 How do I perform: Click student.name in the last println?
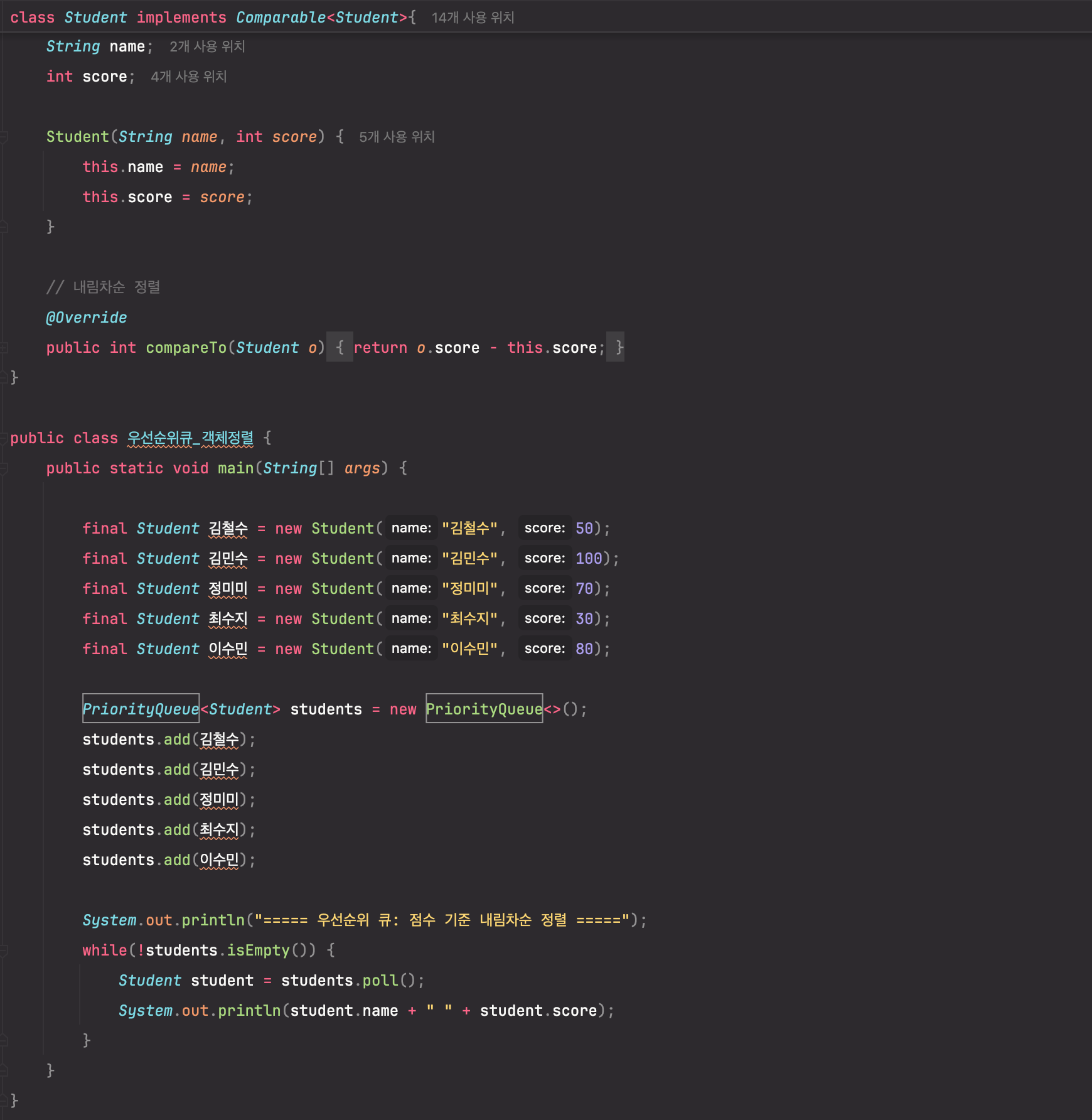344,1011
